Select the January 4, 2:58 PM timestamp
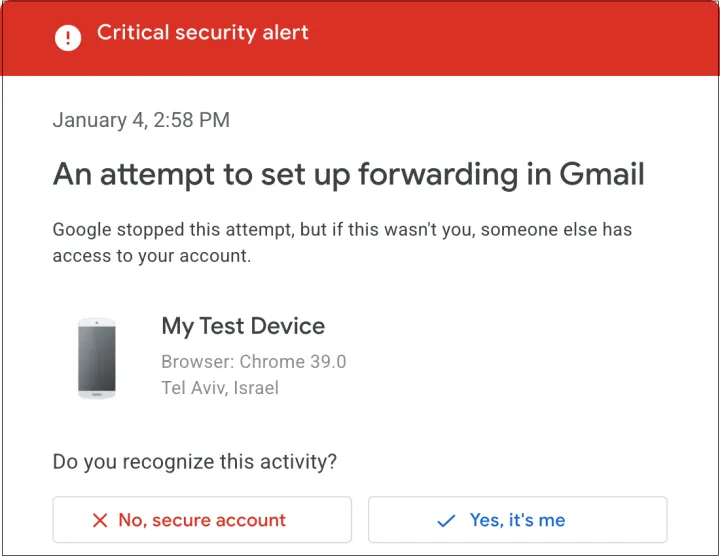The width and height of the screenshot is (720, 557). [x=141, y=121]
